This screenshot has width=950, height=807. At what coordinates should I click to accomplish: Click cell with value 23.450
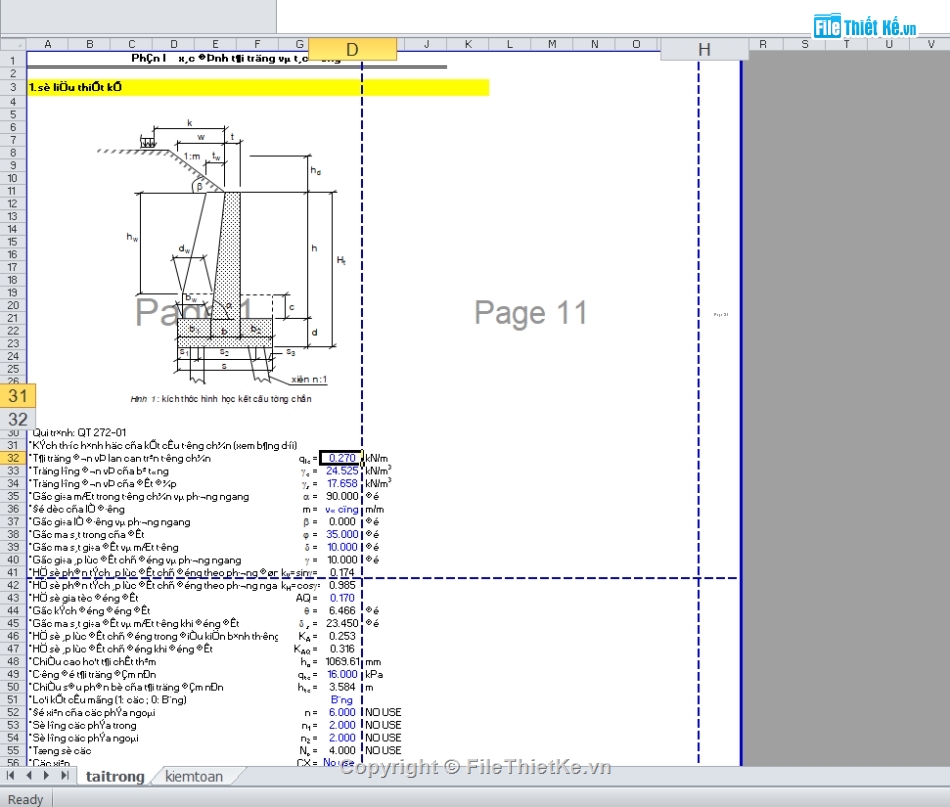click(x=340, y=623)
